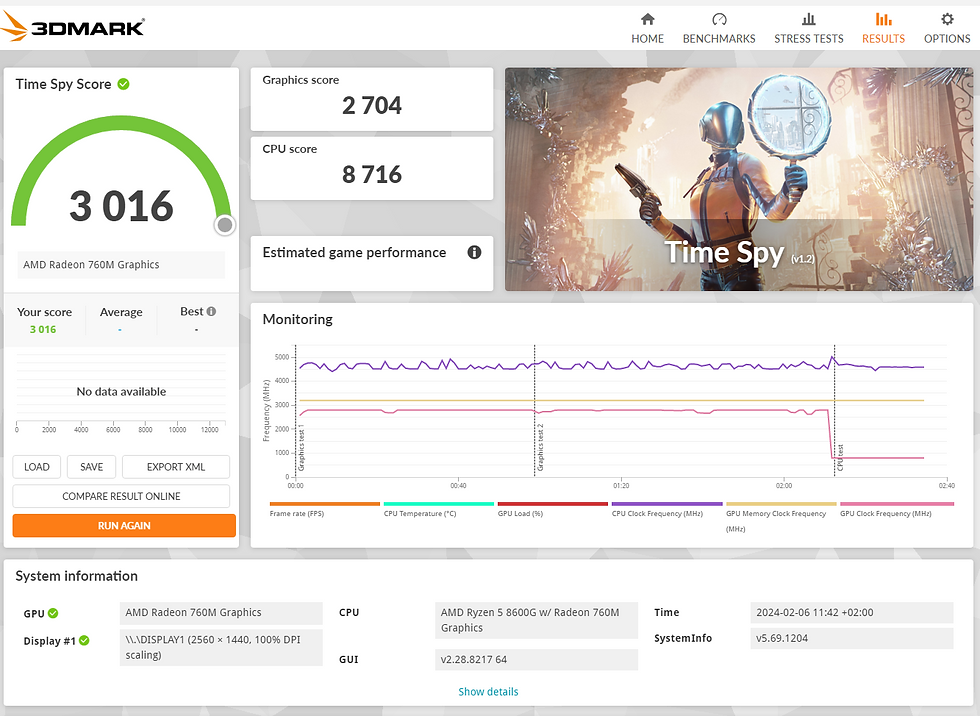
Task: Toggle the Frame rate (FPS) legend swatch
Action: point(324,504)
